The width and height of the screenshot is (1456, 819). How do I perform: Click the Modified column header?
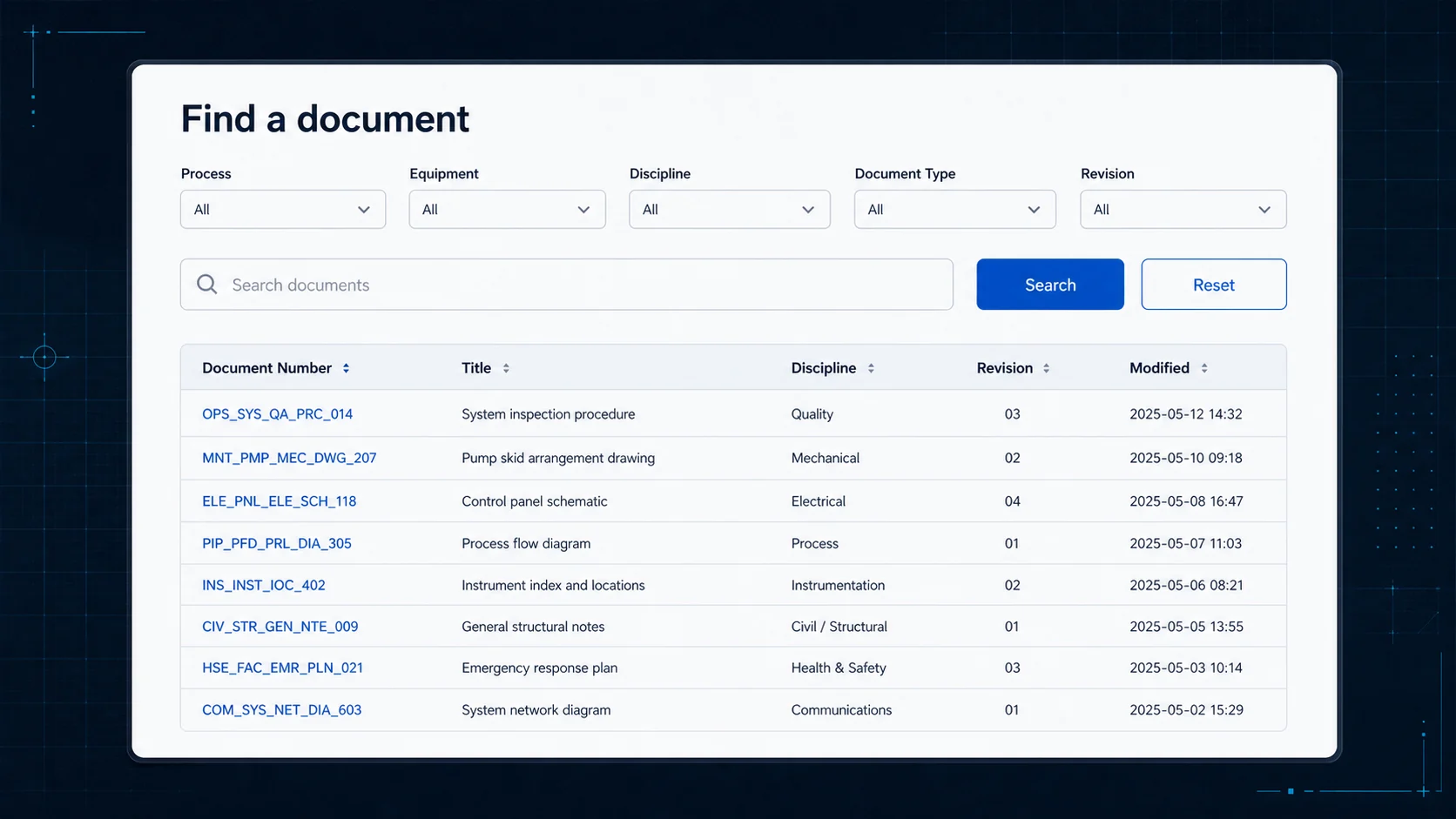pyautogui.click(x=1159, y=368)
